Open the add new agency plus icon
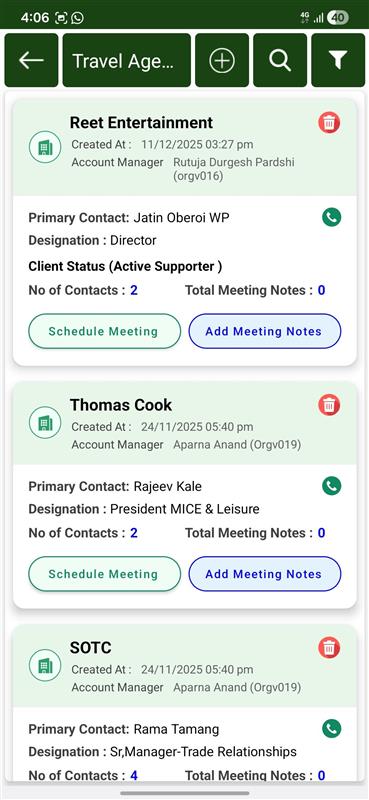This screenshot has width=369, height=800. [x=222, y=60]
